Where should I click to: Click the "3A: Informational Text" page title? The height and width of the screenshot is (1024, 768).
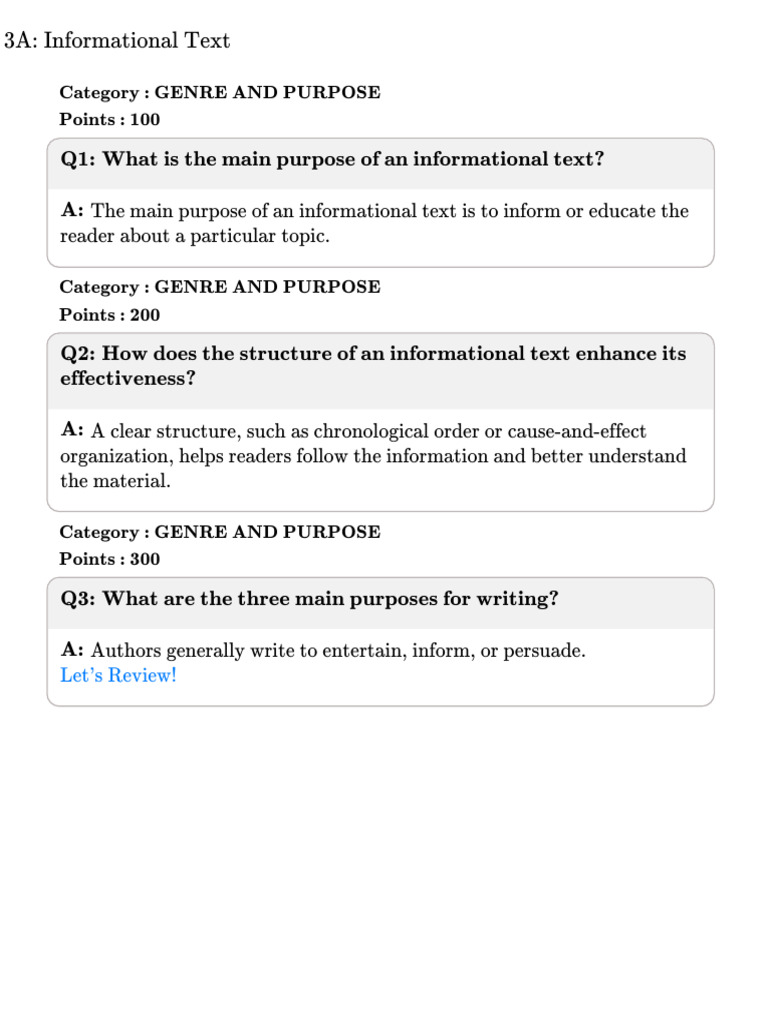coord(117,41)
